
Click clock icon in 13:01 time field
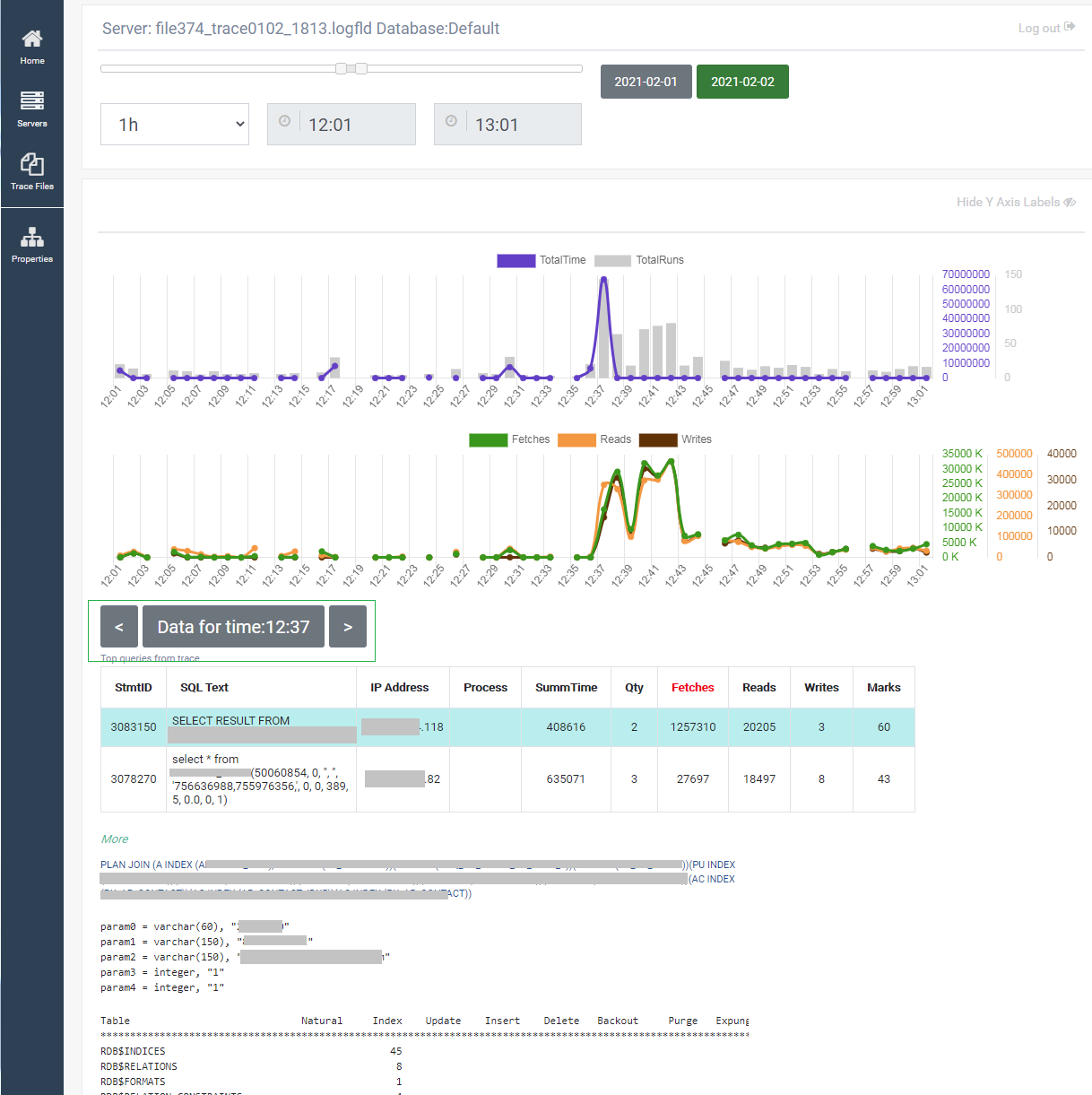451,121
